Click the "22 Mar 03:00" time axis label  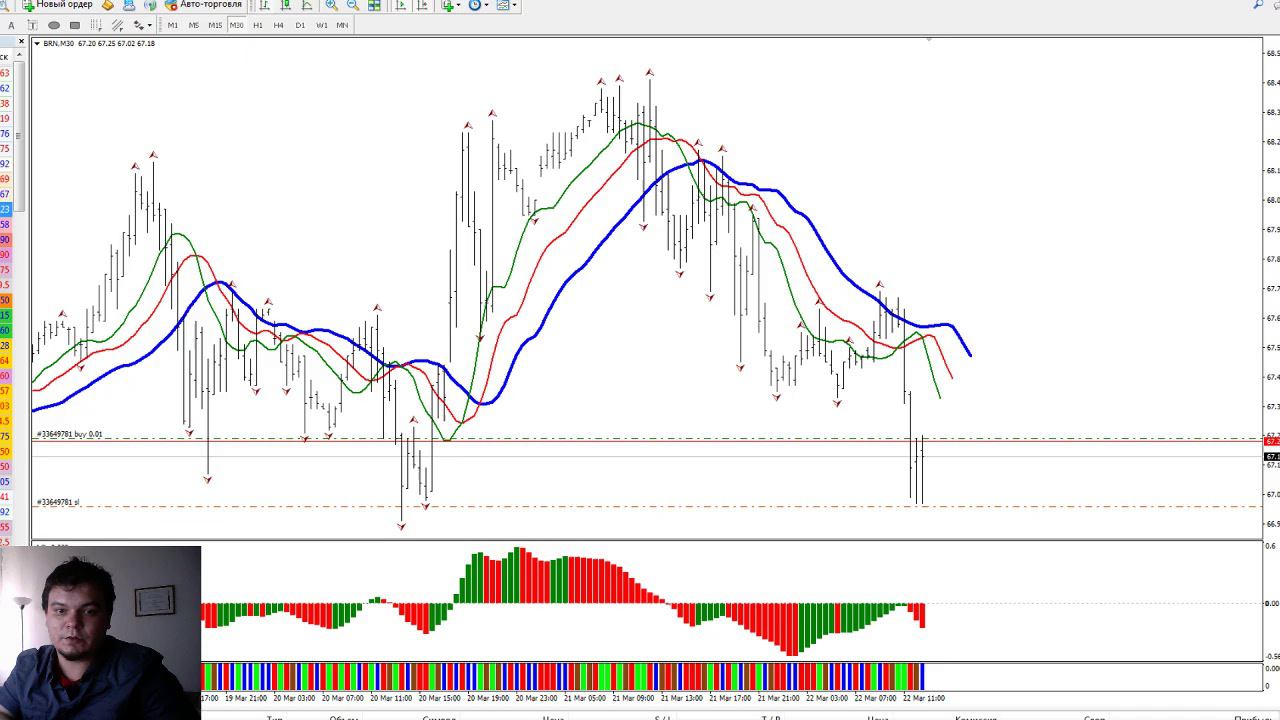click(827, 698)
